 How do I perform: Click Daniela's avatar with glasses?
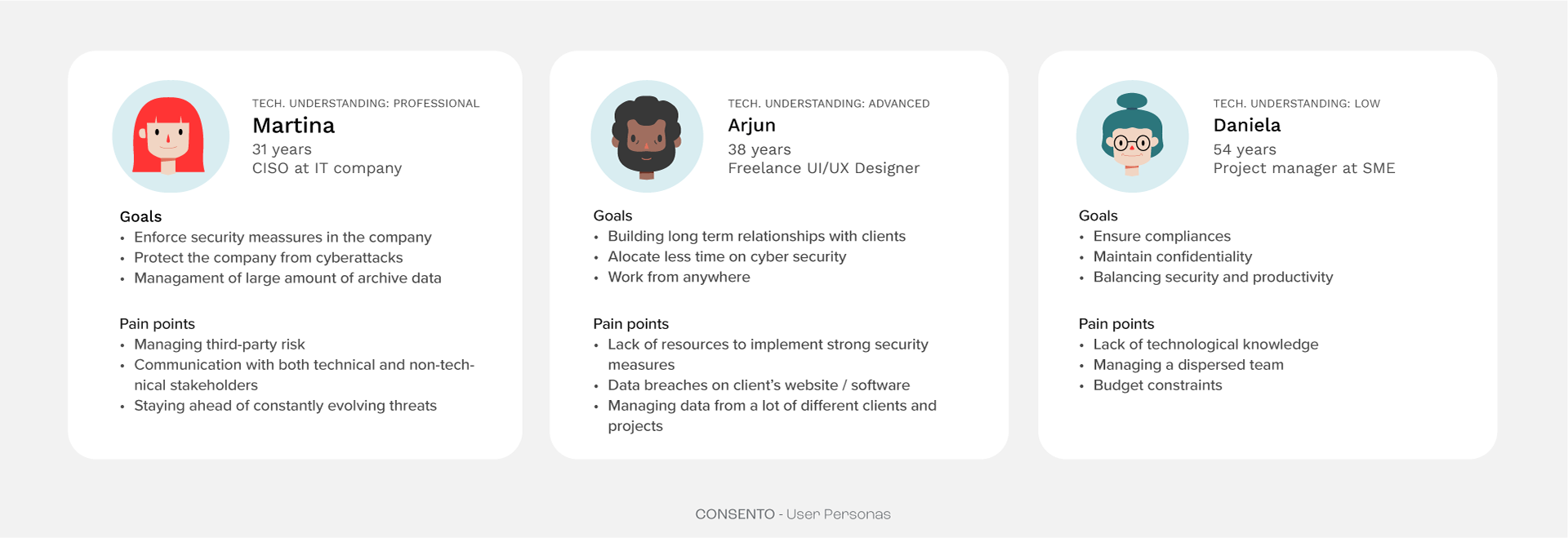(x=1132, y=136)
